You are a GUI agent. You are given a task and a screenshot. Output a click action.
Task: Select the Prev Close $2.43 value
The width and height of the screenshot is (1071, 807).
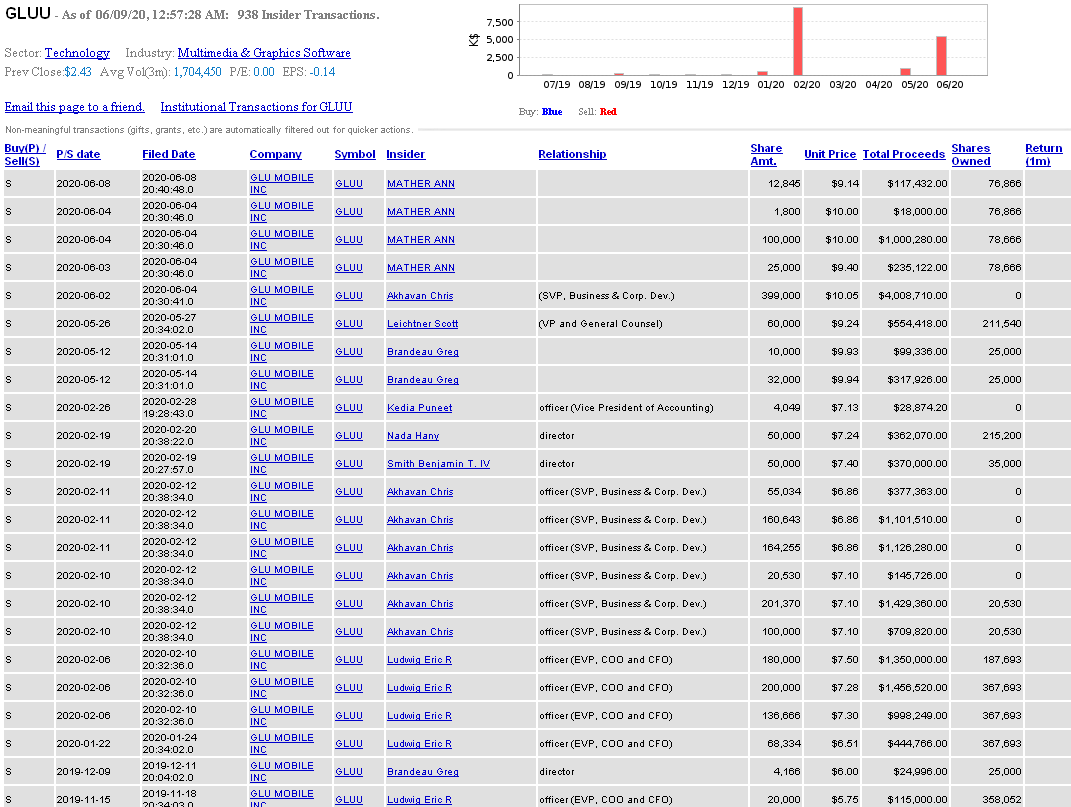coord(78,72)
